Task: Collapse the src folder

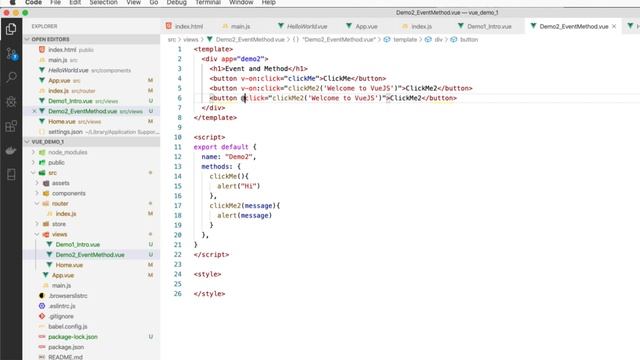Action: 33,173
